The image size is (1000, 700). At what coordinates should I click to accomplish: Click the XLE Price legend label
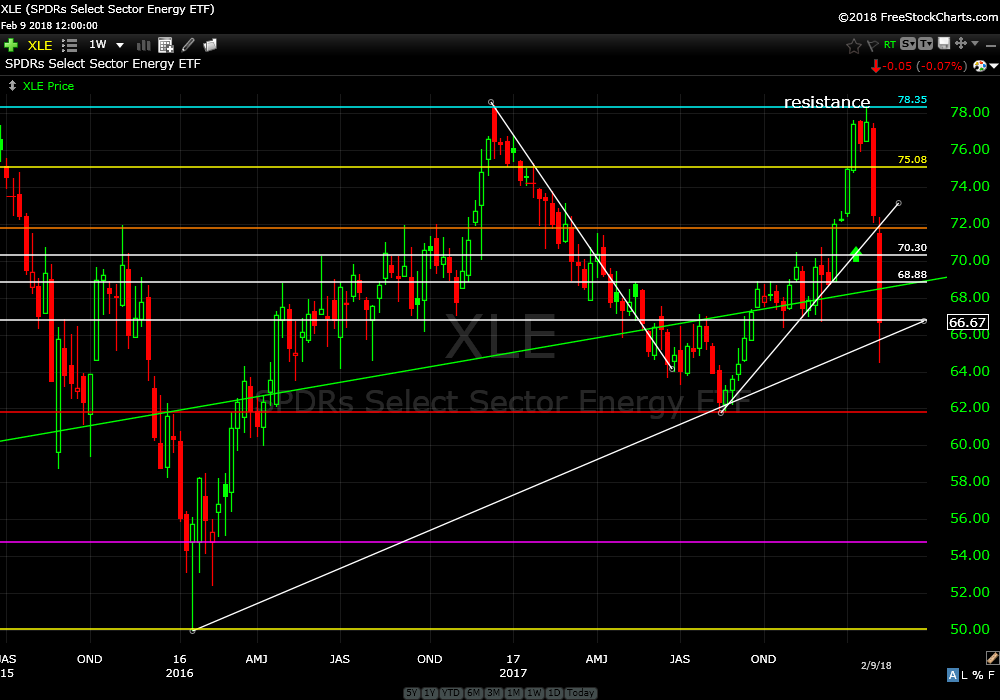[47, 86]
